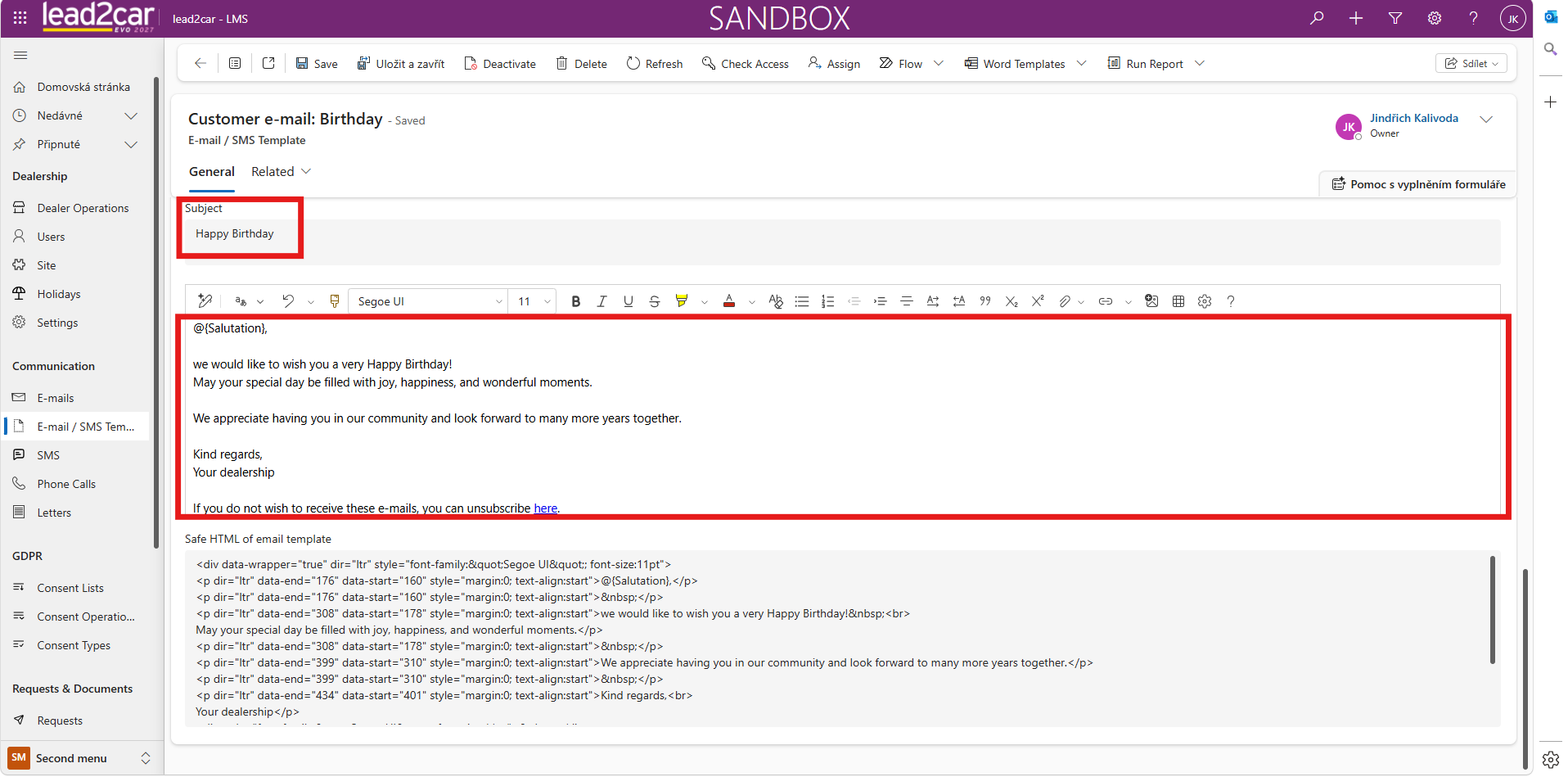
Task: Expand the owner header chevron
Action: click(x=1486, y=120)
